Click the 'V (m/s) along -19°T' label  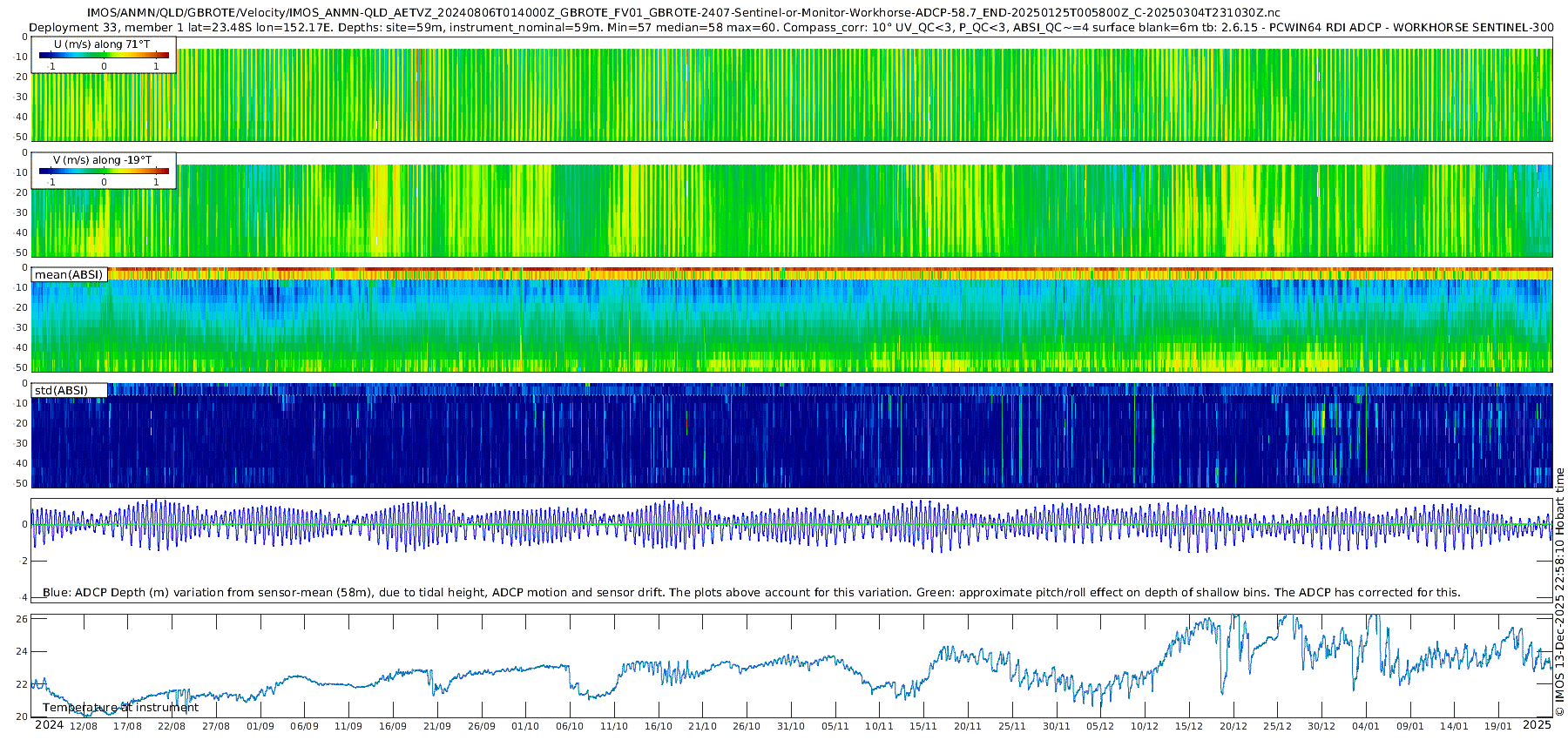[x=102, y=160]
